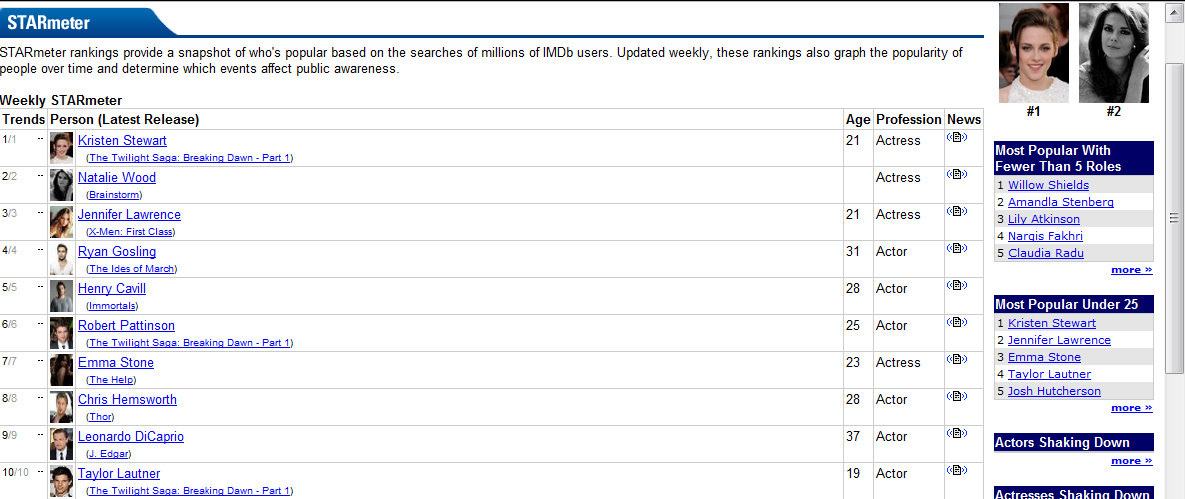This screenshot has width=1185, height=499.
Task: Click the news icon for Ryan Gosling
Action: point(957,248)
